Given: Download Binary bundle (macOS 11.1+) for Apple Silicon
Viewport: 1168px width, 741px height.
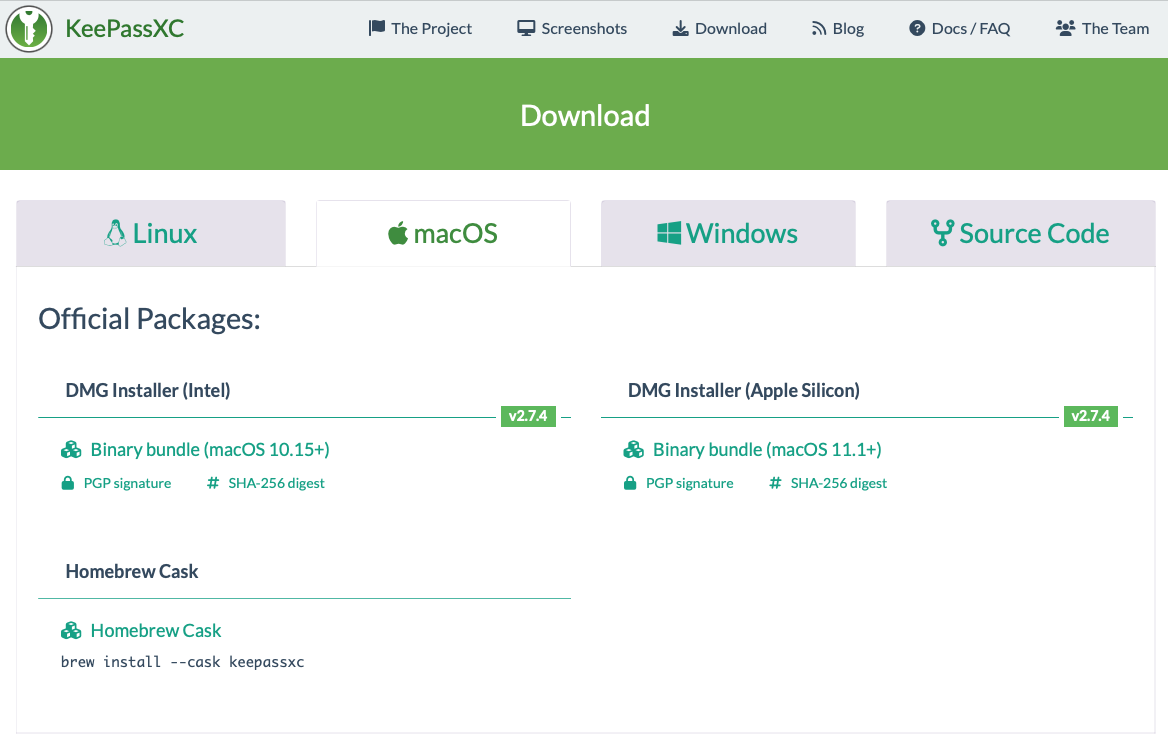Looking at the screenshot, I should click(x=767, y=450).
